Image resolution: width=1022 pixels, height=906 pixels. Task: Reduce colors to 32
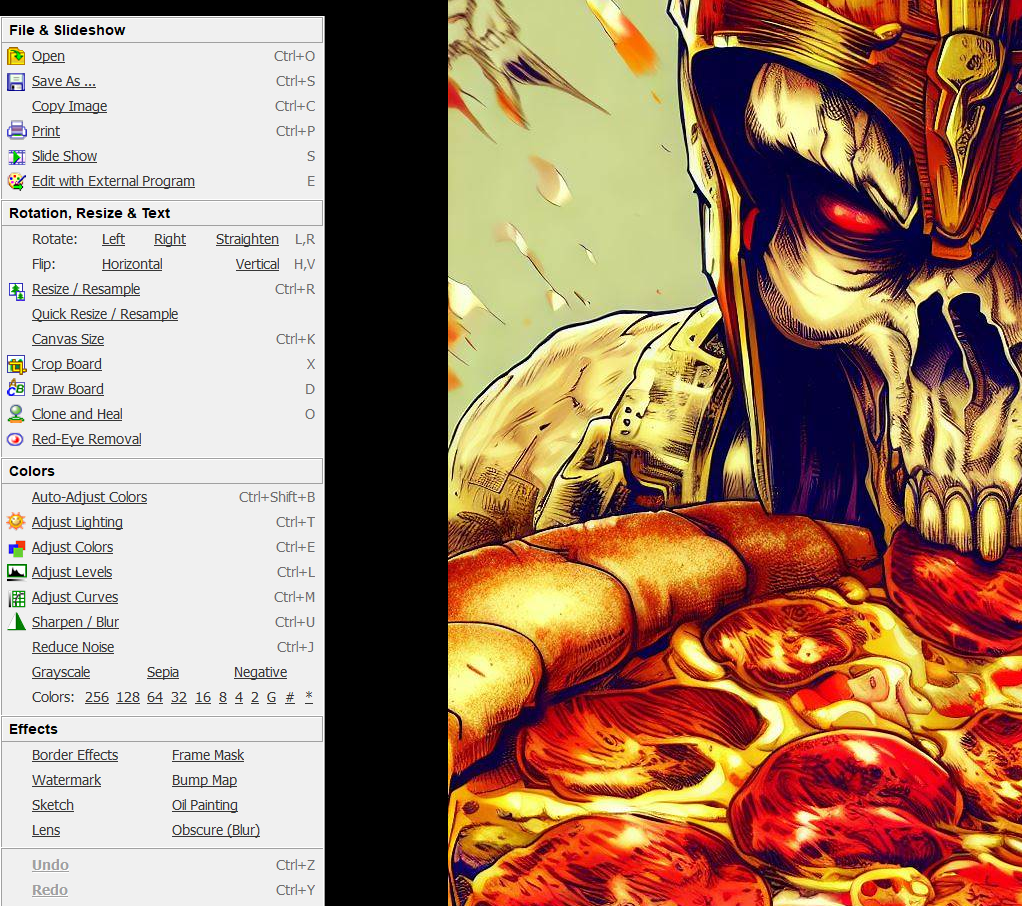click(x=179, y=697)
